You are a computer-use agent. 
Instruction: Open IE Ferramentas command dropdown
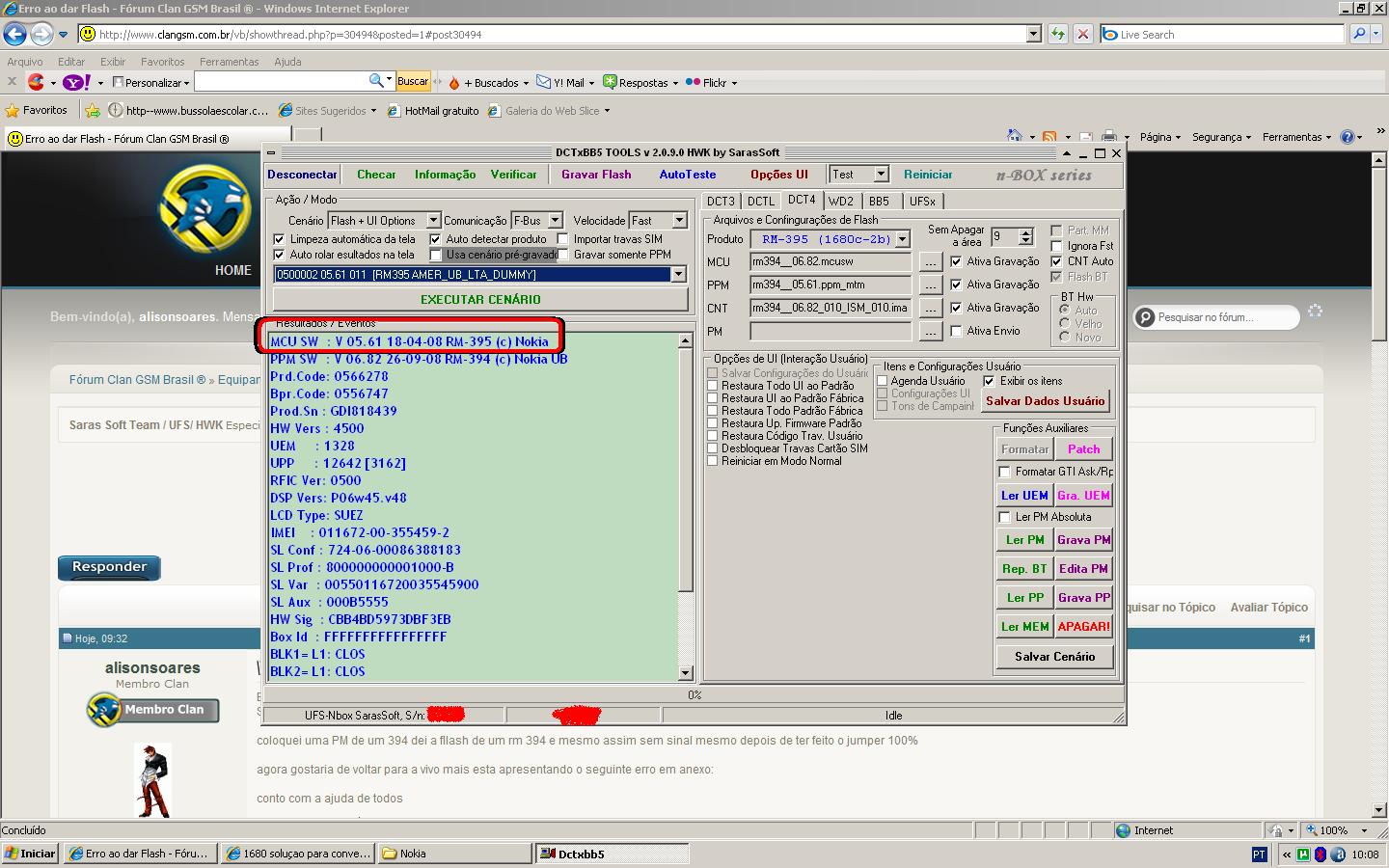1297,137
